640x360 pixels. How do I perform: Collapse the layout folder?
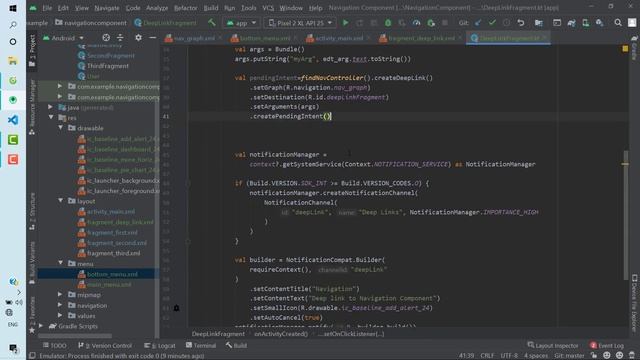(x=60, y=201)
